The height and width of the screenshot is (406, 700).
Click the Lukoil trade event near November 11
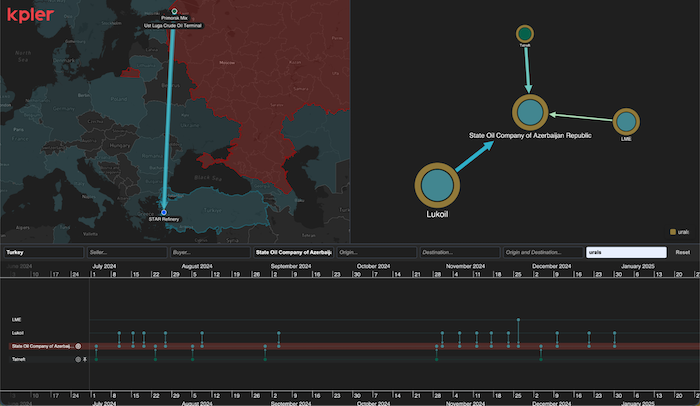(476, 333)
